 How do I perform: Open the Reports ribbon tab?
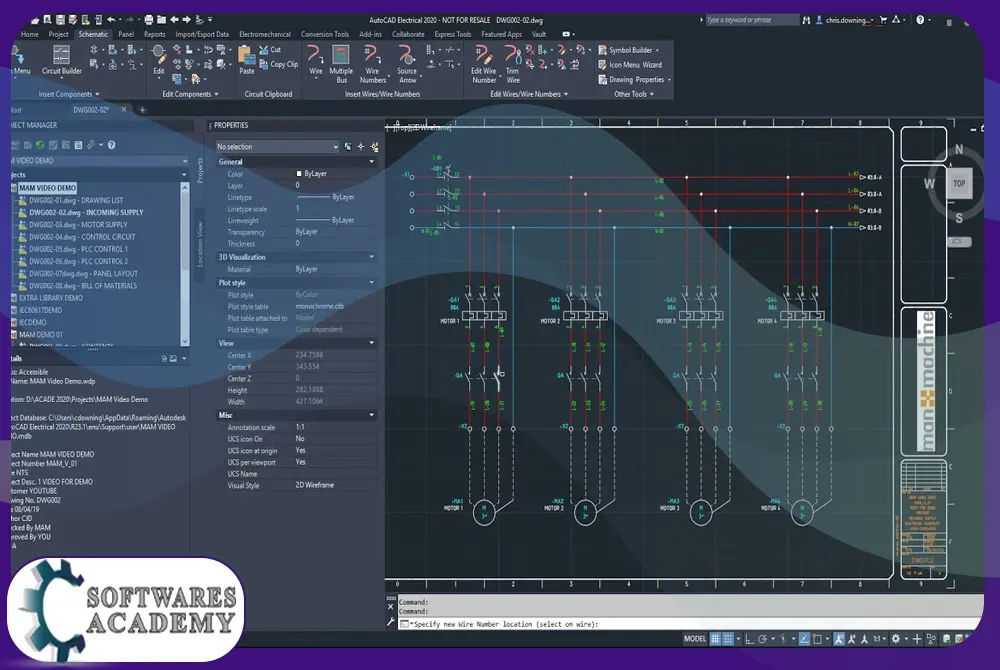tap(154, 34)
